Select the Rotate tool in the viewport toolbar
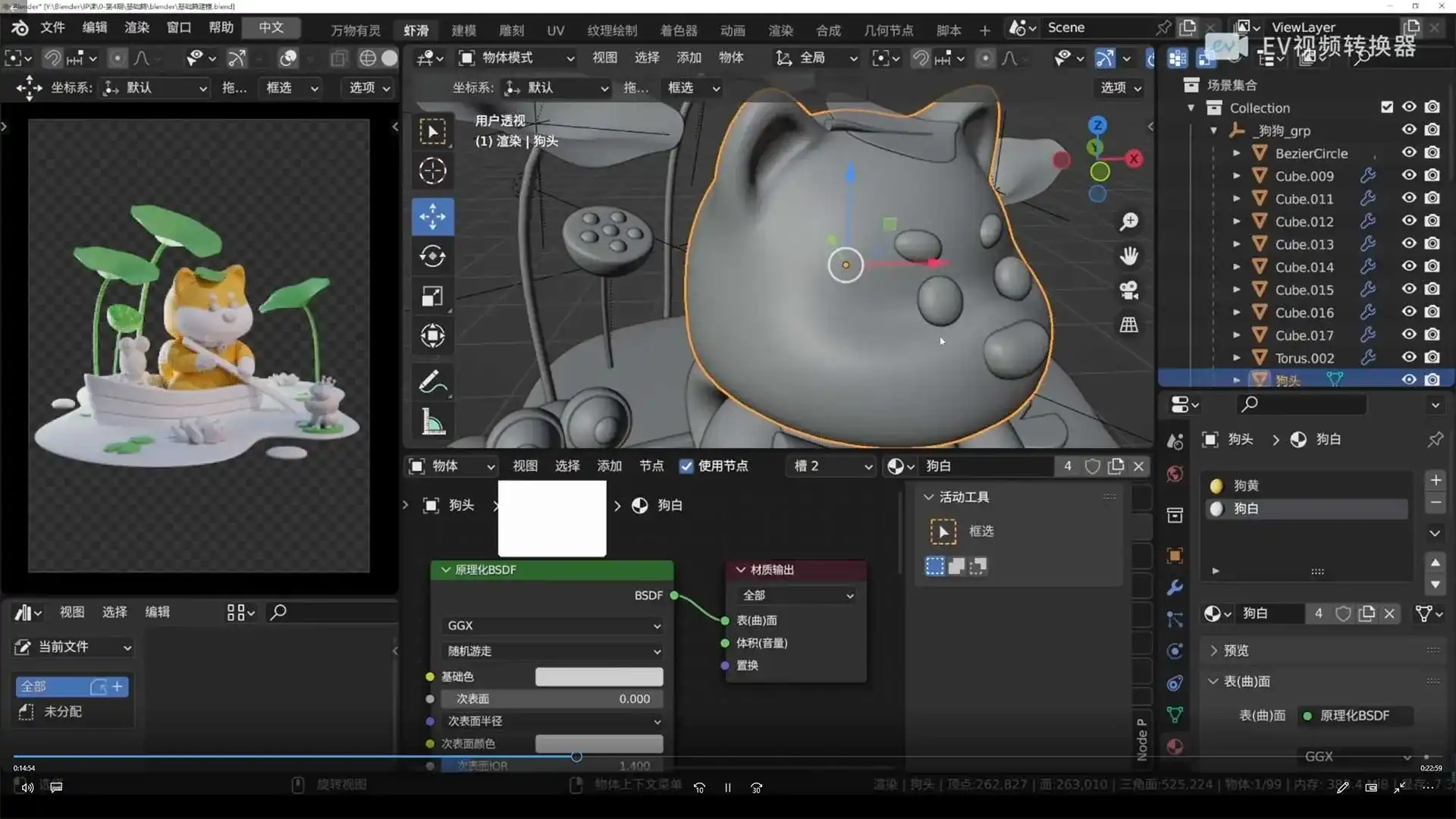The image size is (1456, 819). point(432,256)
